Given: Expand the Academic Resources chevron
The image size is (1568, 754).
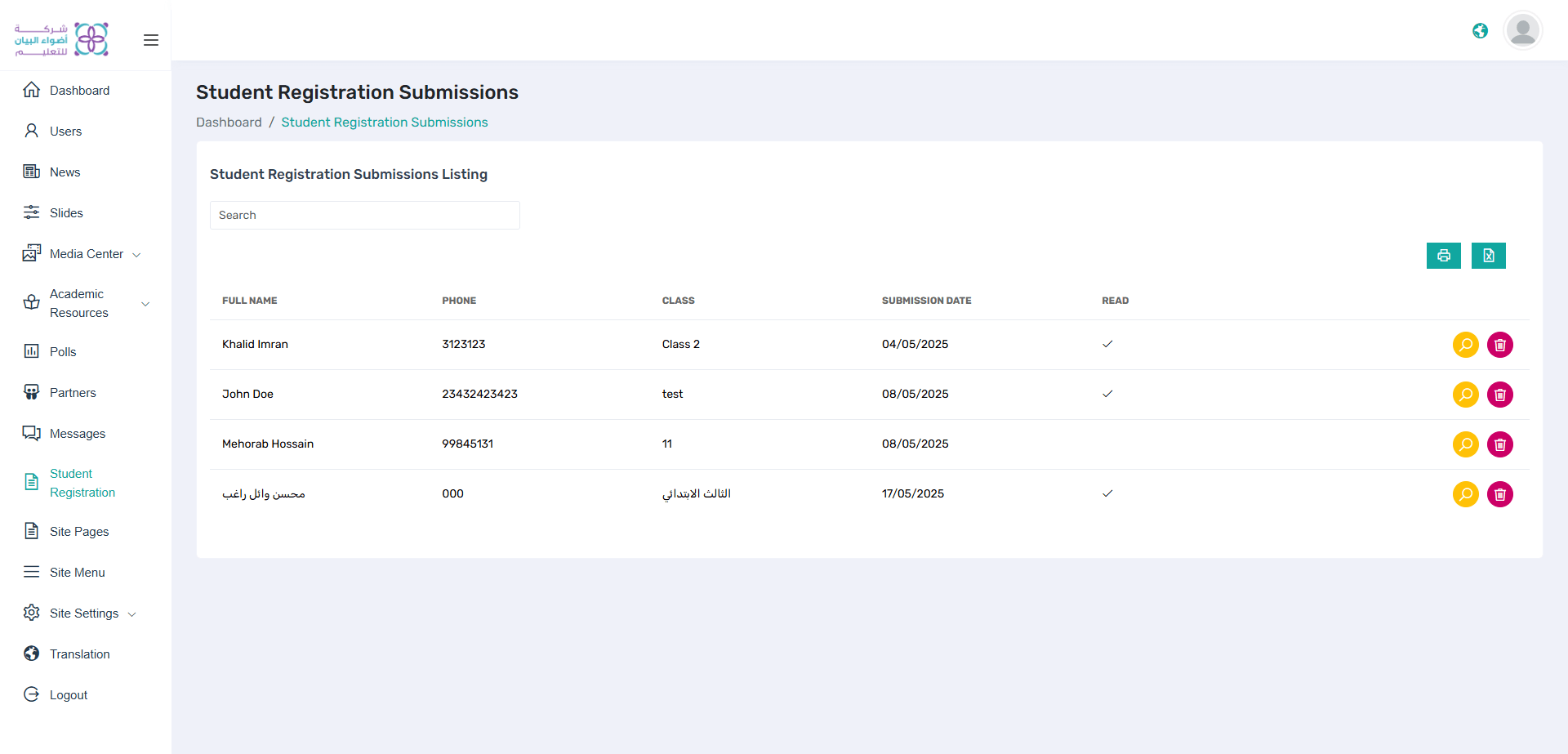Looking at the screenshot, I should click(x=145, y=304).
